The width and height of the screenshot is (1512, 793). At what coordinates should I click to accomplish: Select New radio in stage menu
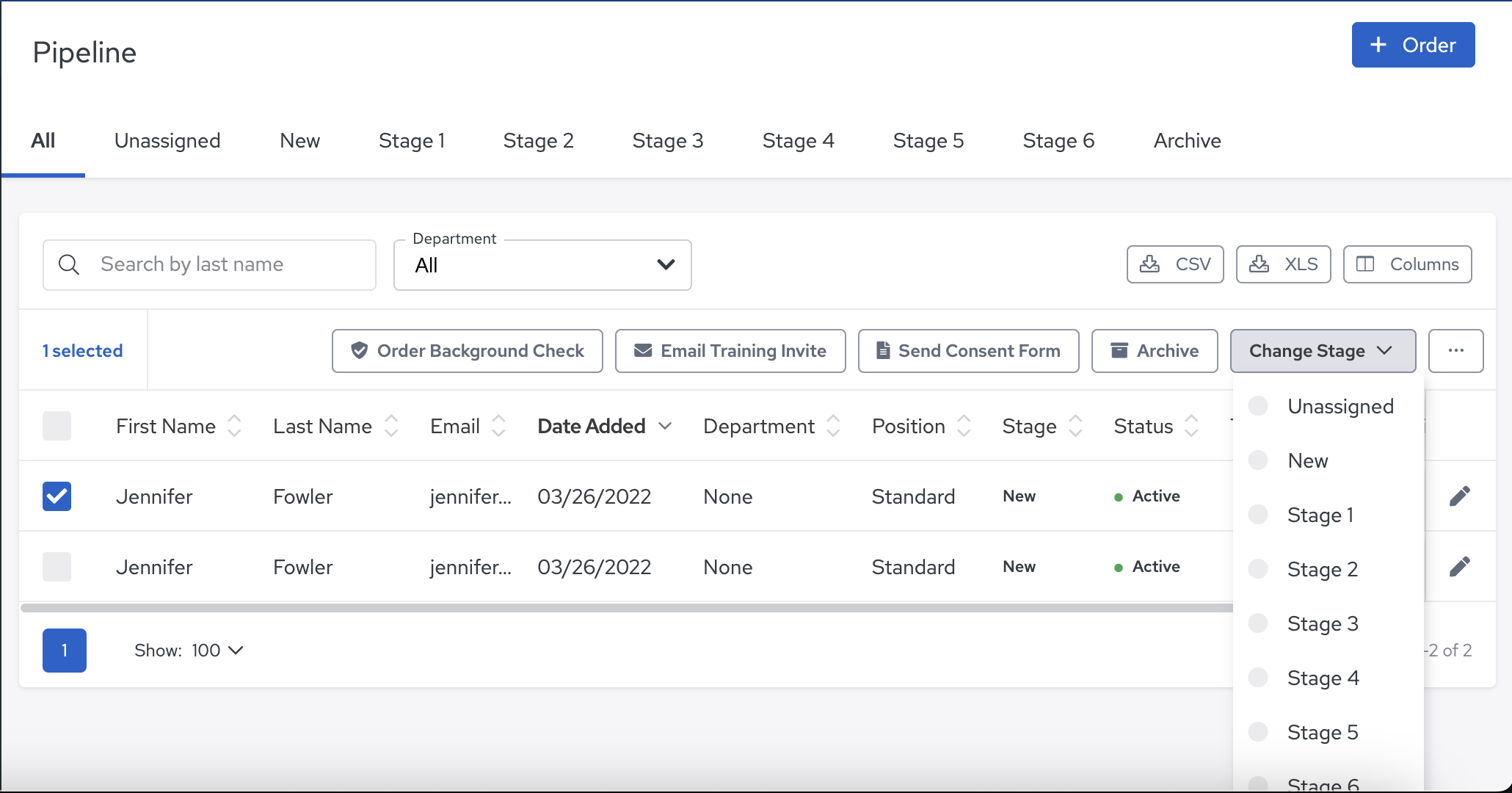1258,460
